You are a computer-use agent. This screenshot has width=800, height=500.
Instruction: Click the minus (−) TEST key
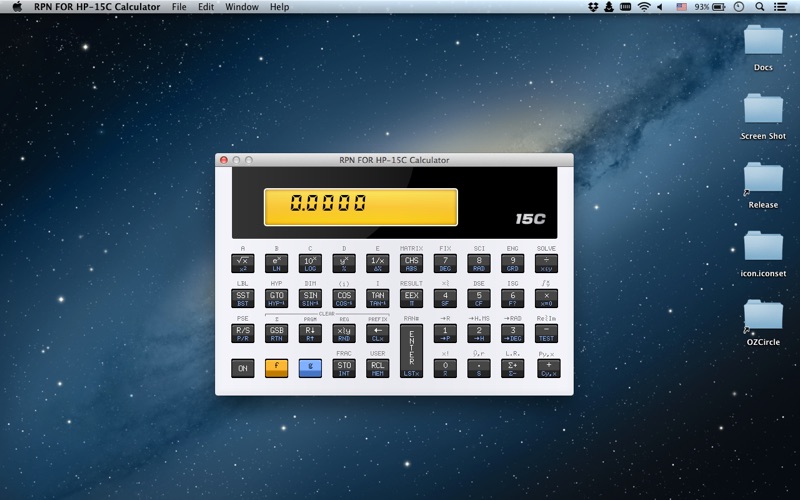pos(546,333)
